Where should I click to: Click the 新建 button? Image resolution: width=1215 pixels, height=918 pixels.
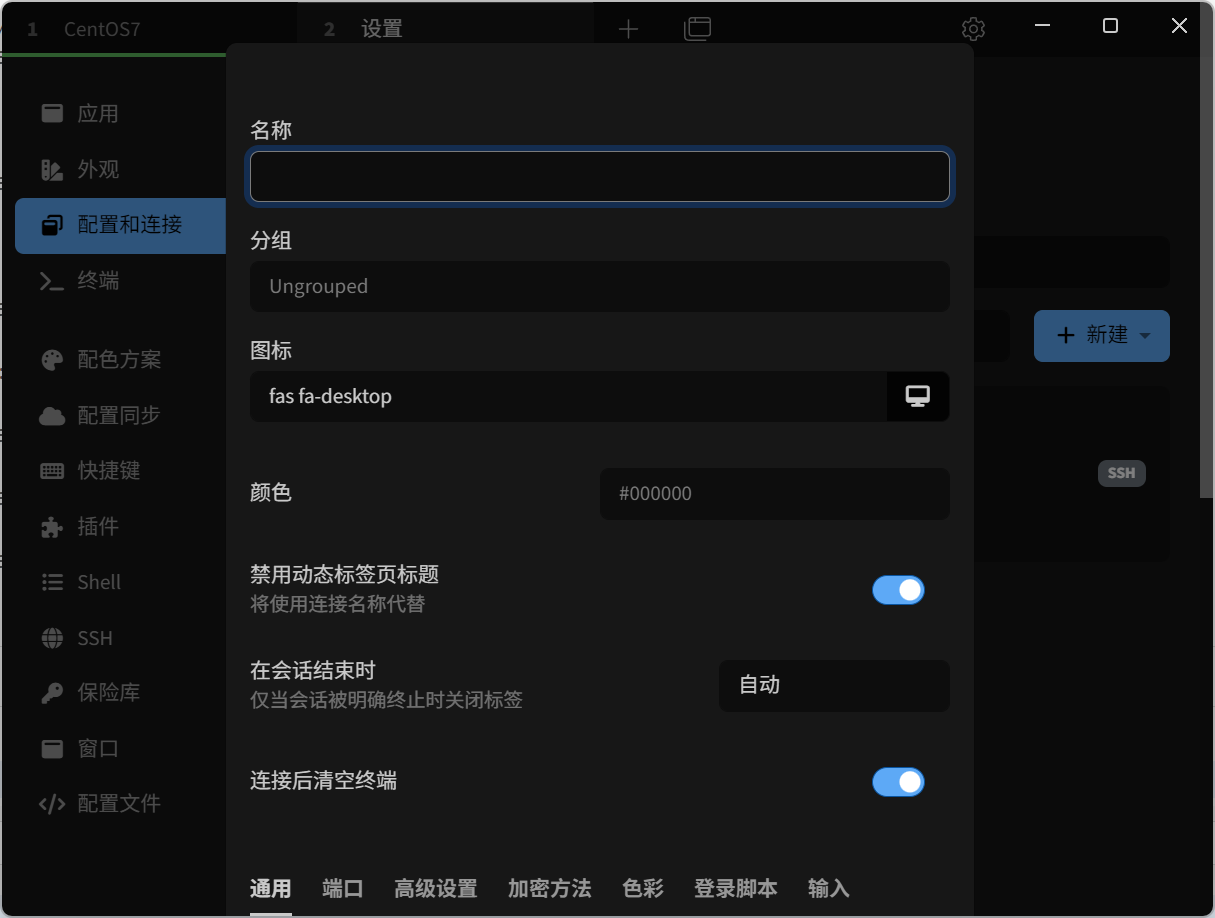1095,336
